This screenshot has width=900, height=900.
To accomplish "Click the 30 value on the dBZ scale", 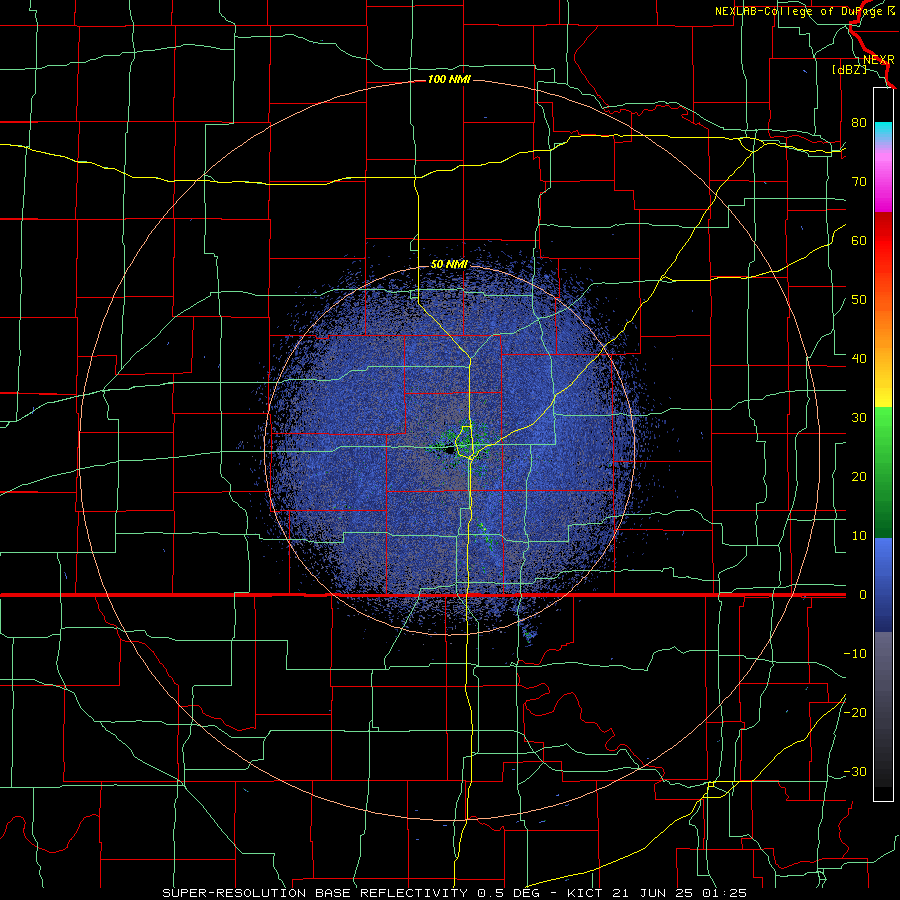I will click(859, 417).
